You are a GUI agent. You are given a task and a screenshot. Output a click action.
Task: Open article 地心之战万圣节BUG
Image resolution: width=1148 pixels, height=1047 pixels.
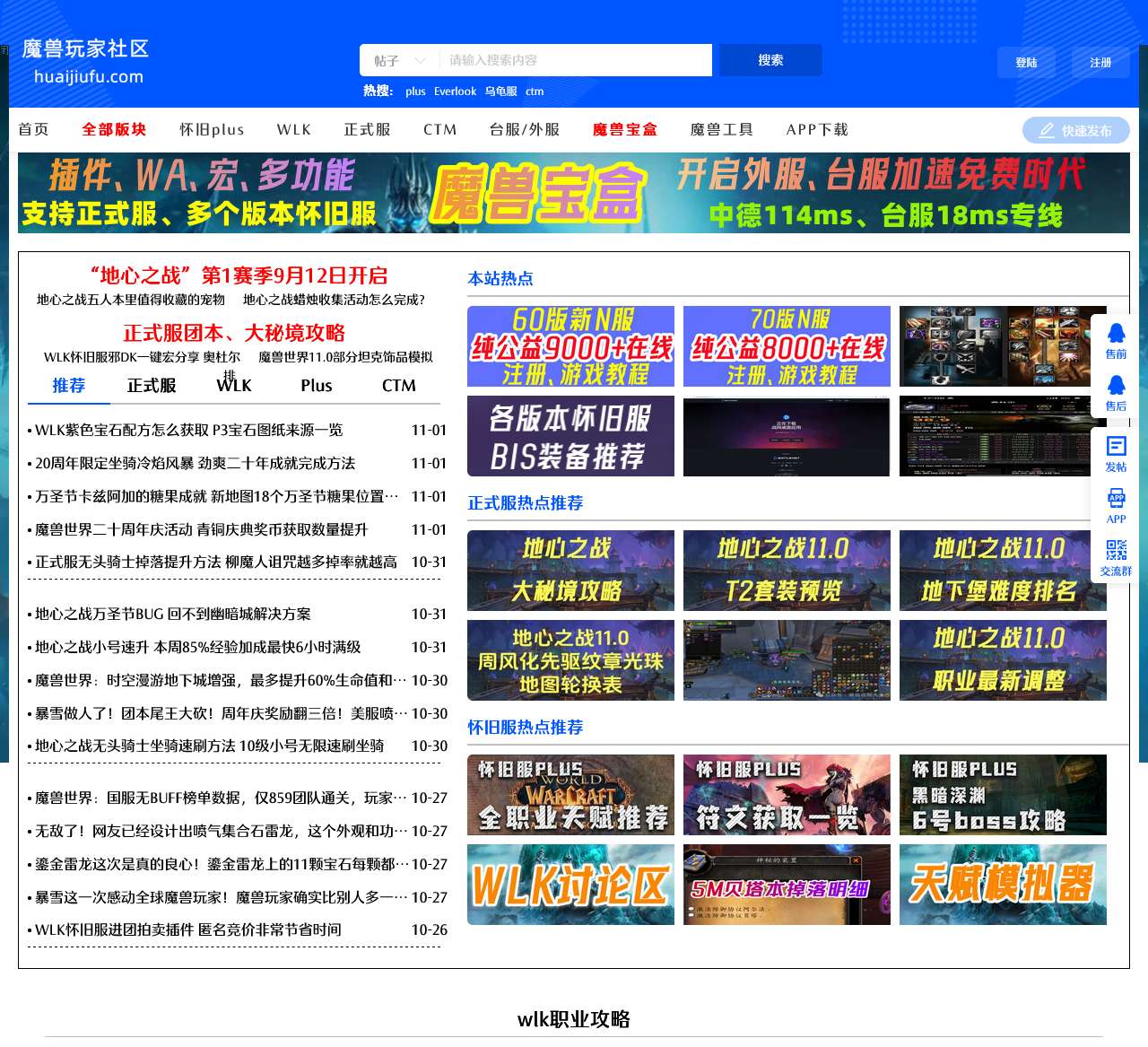[x=173, y=614]
